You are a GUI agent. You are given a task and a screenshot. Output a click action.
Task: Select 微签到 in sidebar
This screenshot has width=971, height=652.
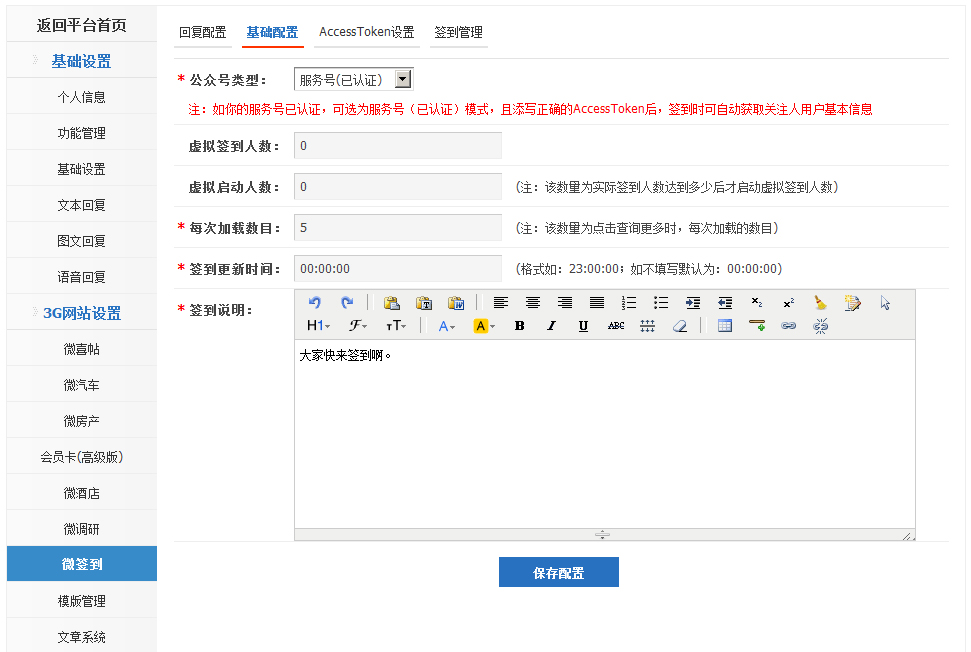click(x=81, y=563)
